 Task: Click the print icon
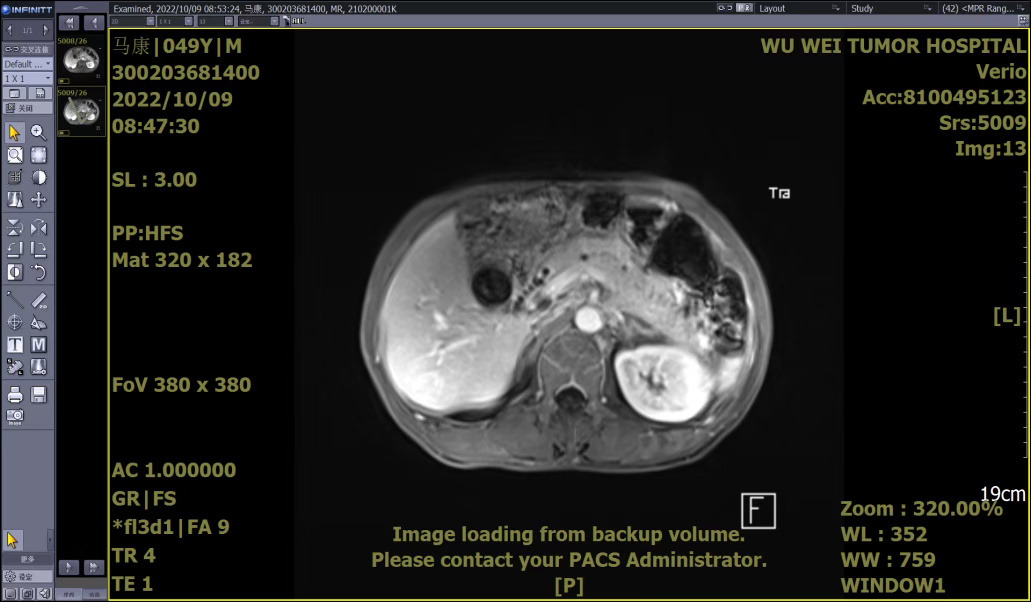15,395
